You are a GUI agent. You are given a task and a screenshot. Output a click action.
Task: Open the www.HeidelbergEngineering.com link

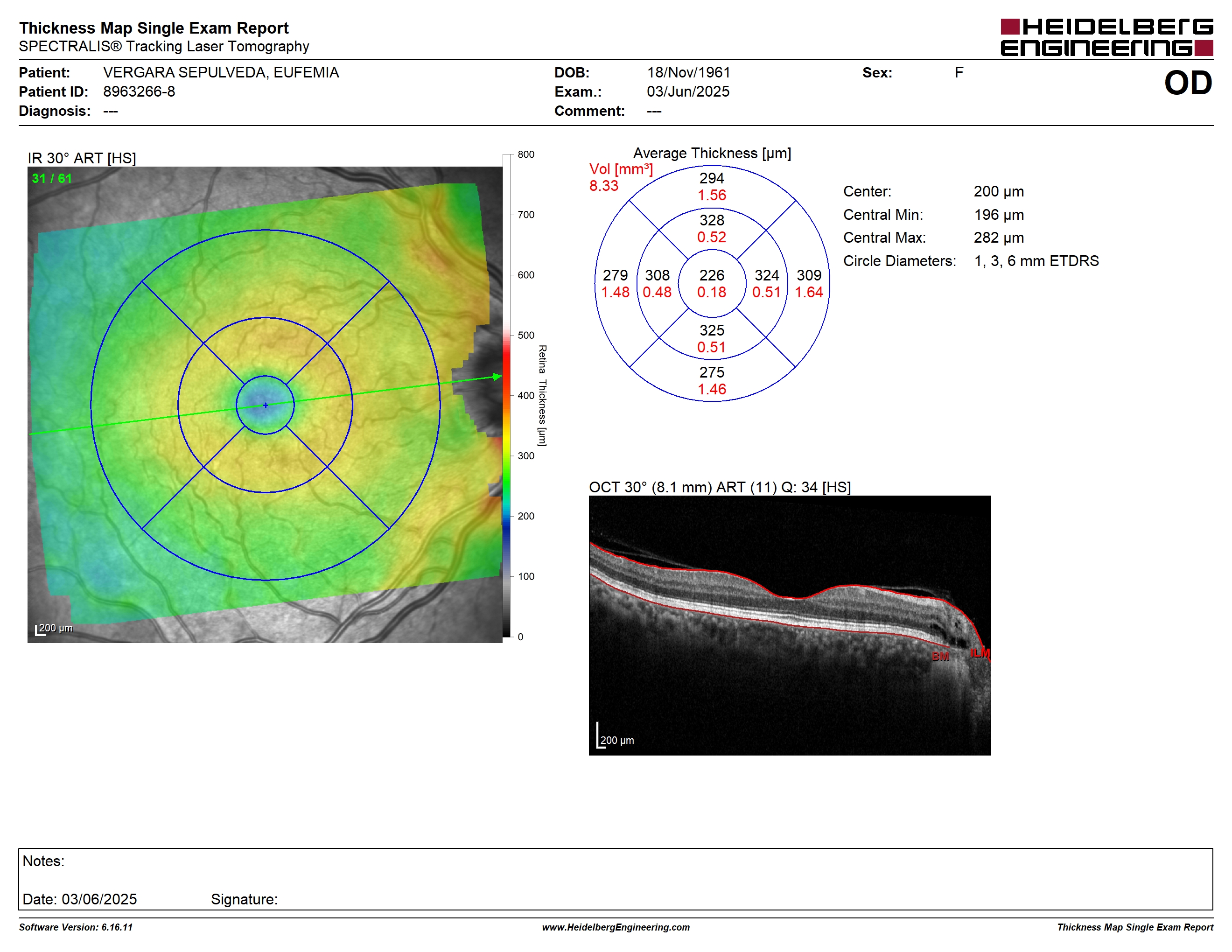coord(616,927)
